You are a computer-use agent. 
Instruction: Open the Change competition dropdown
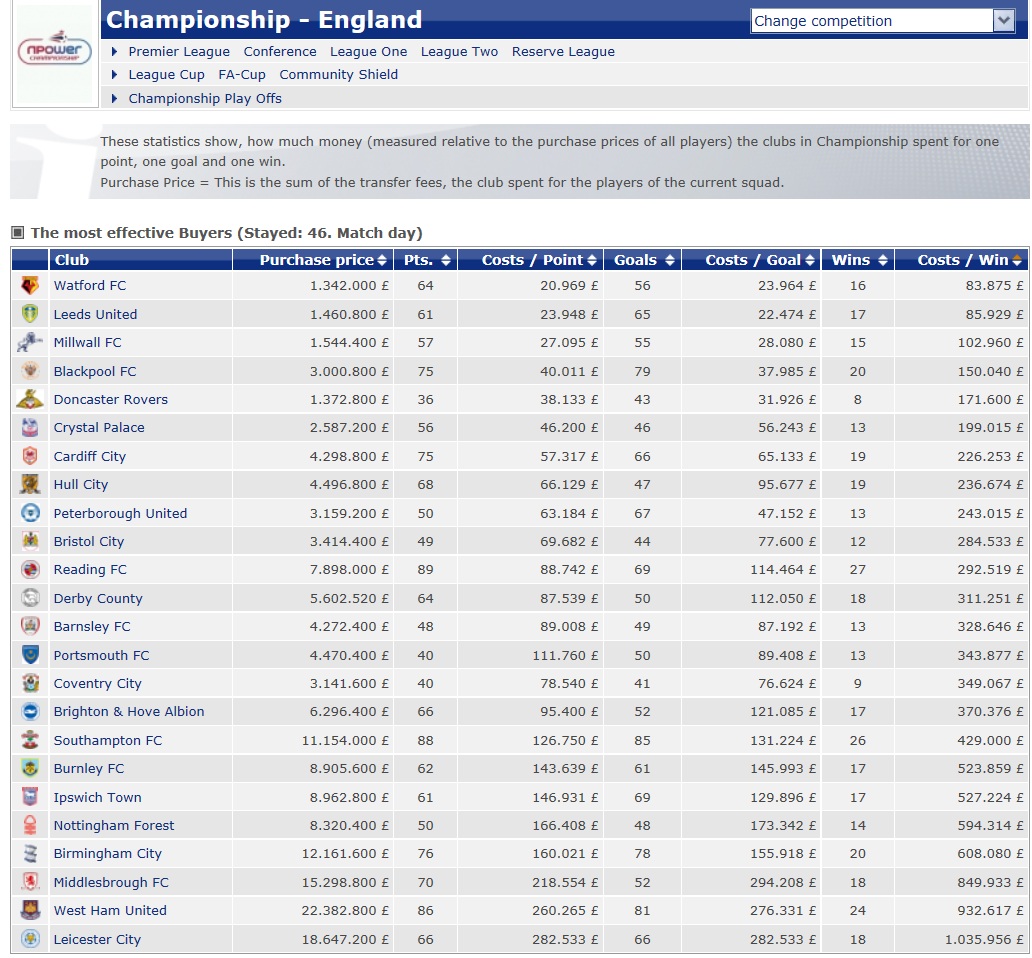(882, 21)
